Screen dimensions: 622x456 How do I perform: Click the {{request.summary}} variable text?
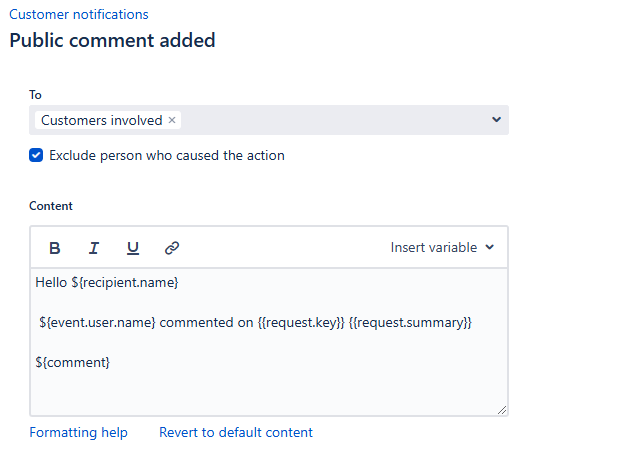tap(410, 322)
